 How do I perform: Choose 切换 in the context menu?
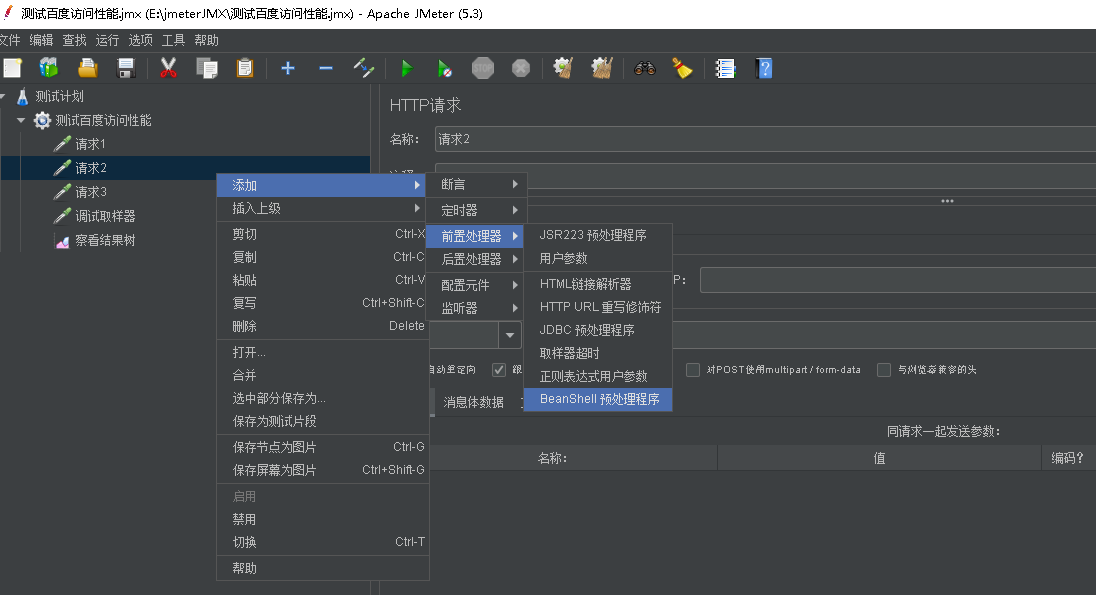[322, 543]
